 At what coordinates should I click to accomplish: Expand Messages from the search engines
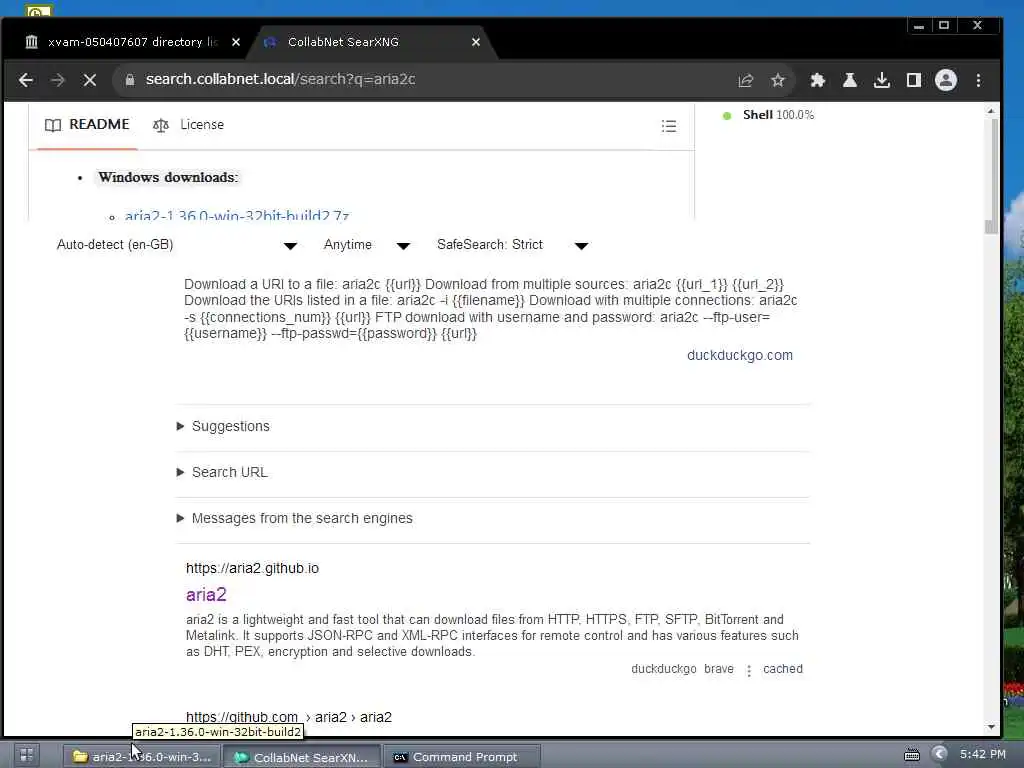click(294, 519)
